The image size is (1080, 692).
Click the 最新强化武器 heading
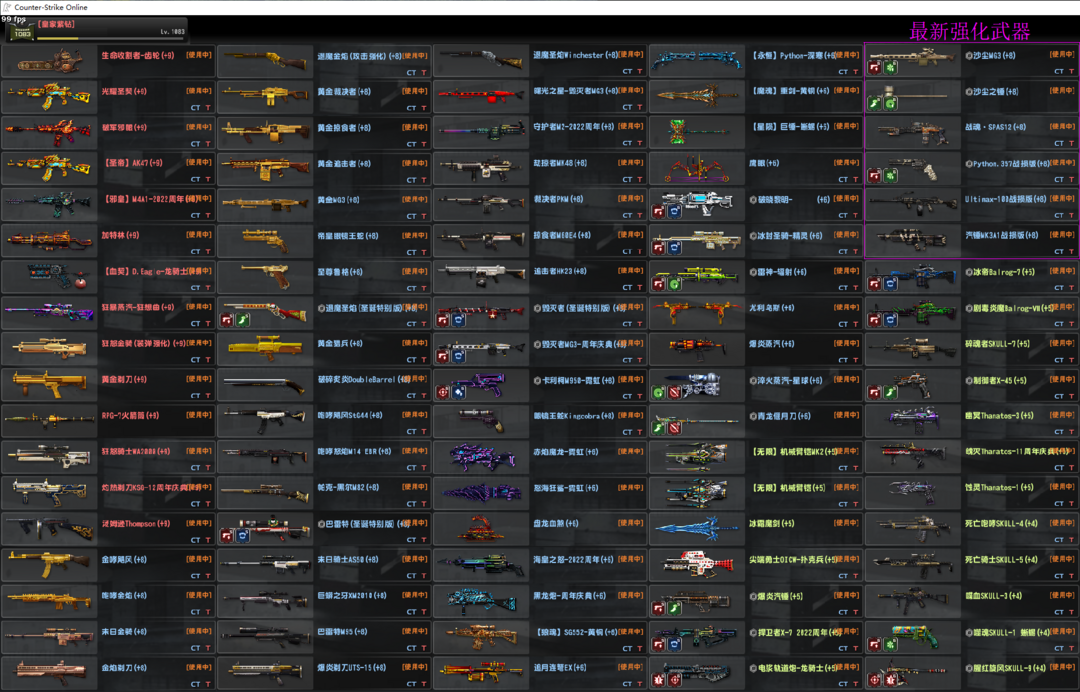pos(969,31)
